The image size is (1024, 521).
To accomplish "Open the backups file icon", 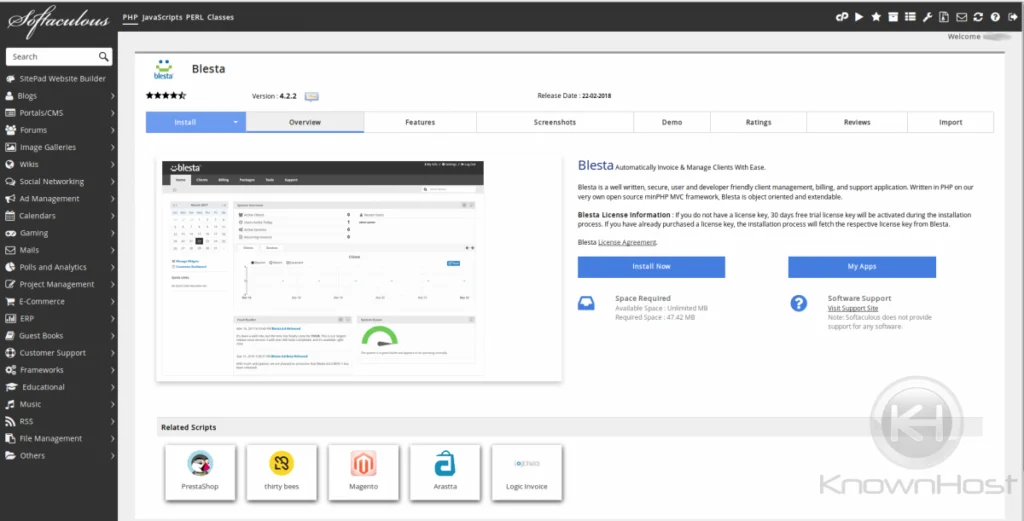I will (944, 17).
